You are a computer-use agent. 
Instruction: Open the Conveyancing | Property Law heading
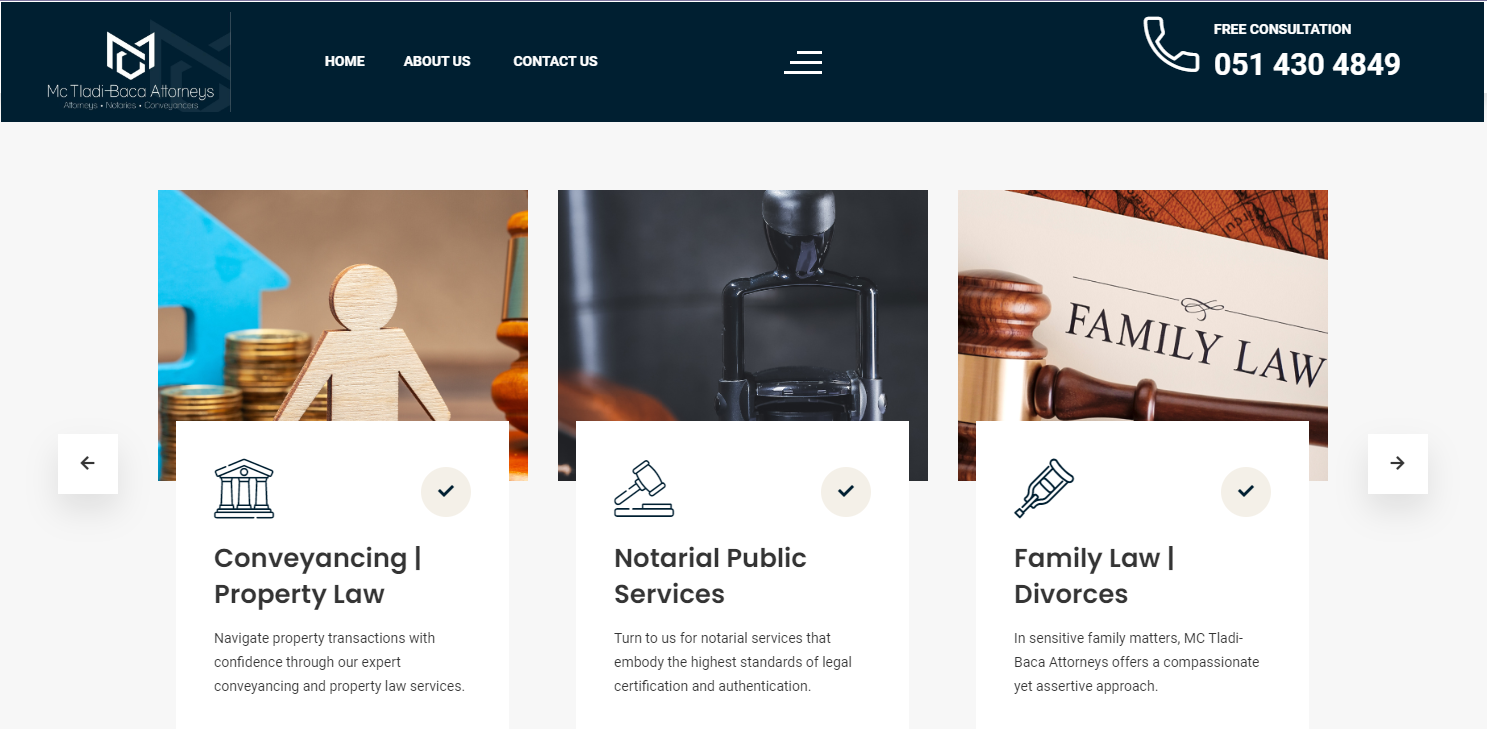pos(318,576)
